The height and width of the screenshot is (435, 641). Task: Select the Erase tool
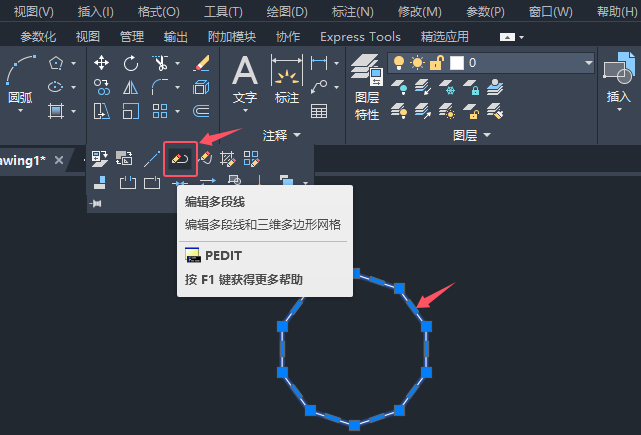click(202, 63)
